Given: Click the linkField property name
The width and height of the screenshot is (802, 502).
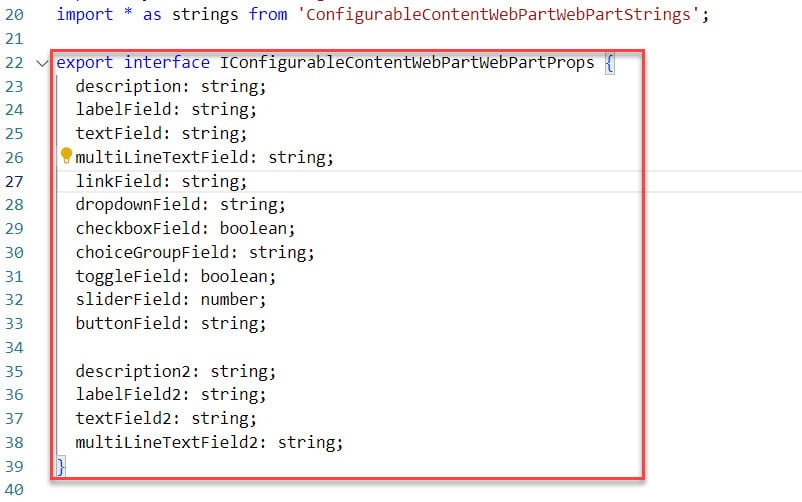Looking at the screenshot, I should (x=119, y=181).
